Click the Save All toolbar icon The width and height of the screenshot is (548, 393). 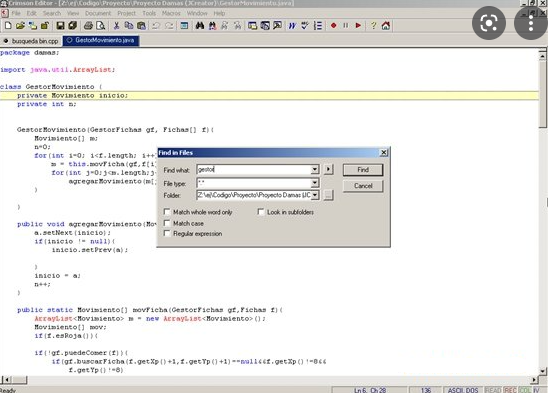(72, 26)
